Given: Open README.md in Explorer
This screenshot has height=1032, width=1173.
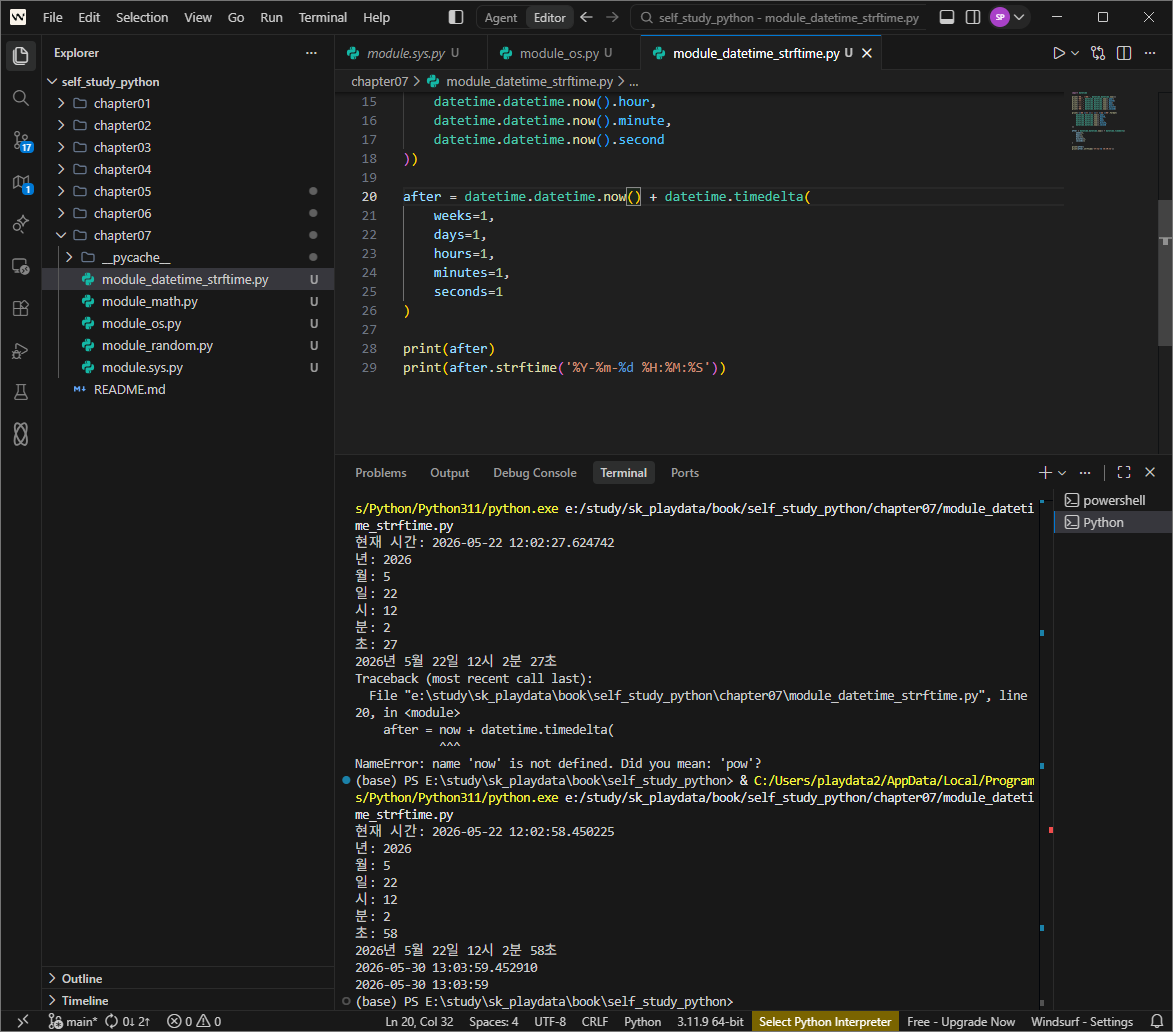Looking at the screenshot, I should coord(129,390).
